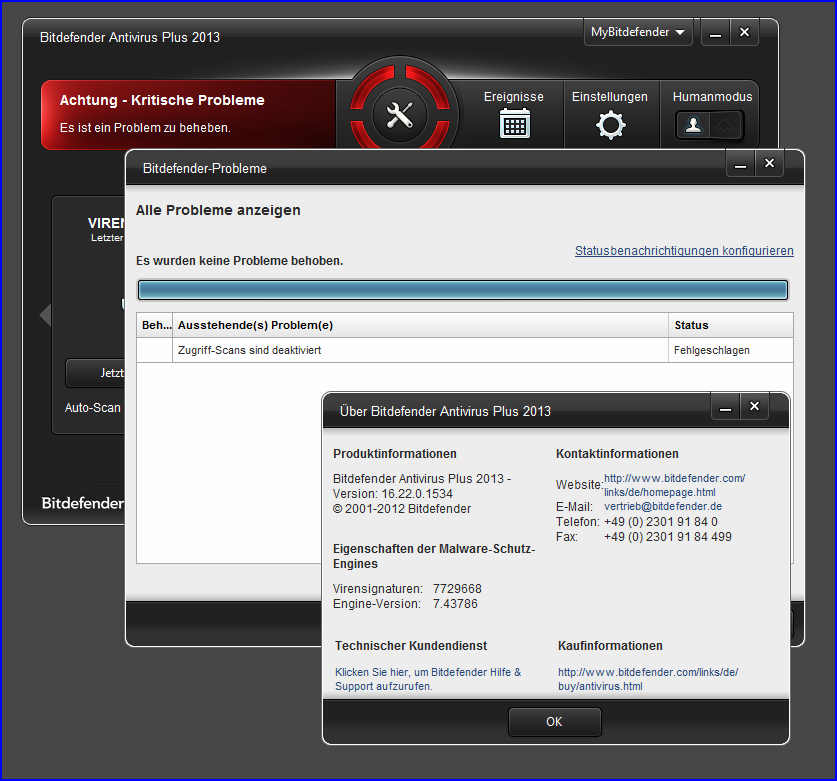Open the Bitdefender Hilfe & Support link
The height and width of the screenshot is (781, 837).
(x=428, y=679)
